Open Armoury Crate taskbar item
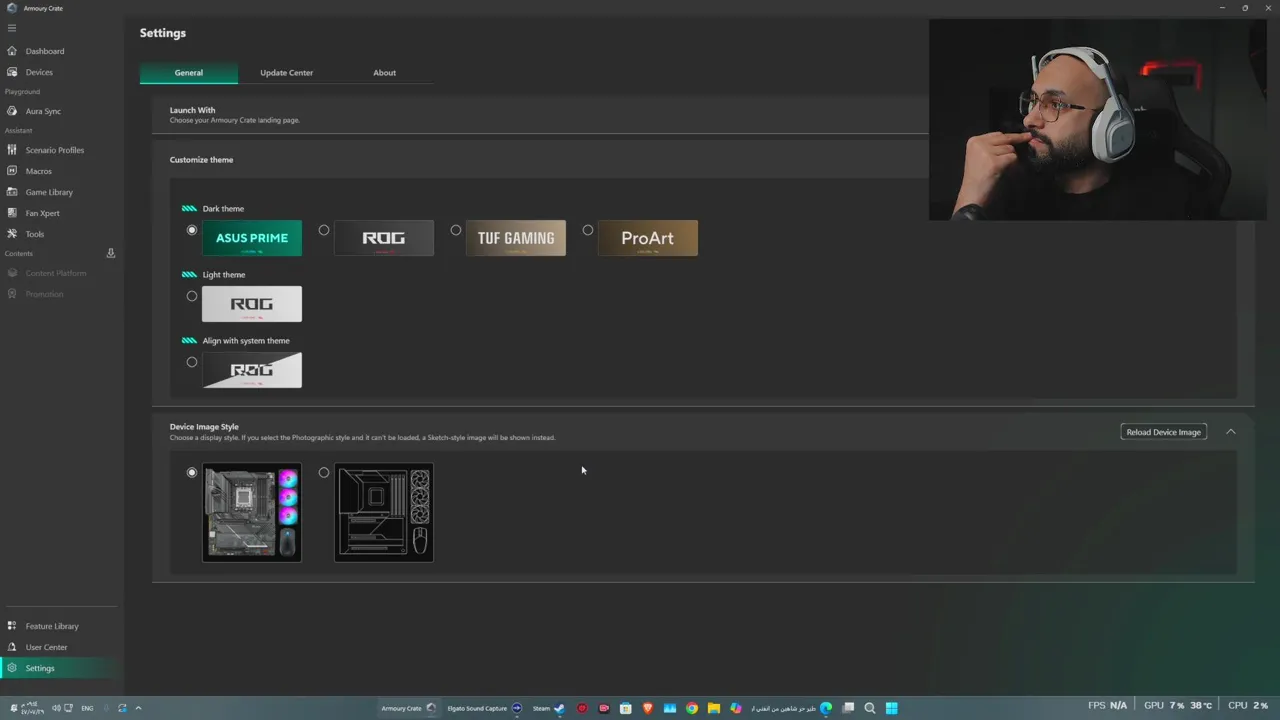 tap(408, 708)
